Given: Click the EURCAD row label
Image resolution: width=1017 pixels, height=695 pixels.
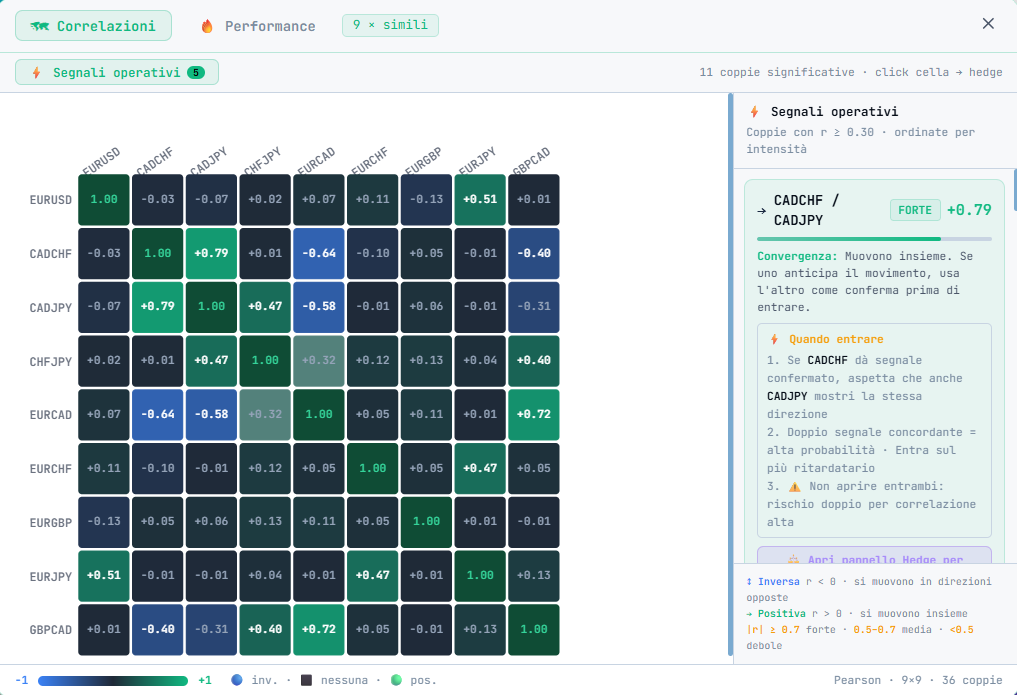Looking at the screenshot, I should click(51, 415).
